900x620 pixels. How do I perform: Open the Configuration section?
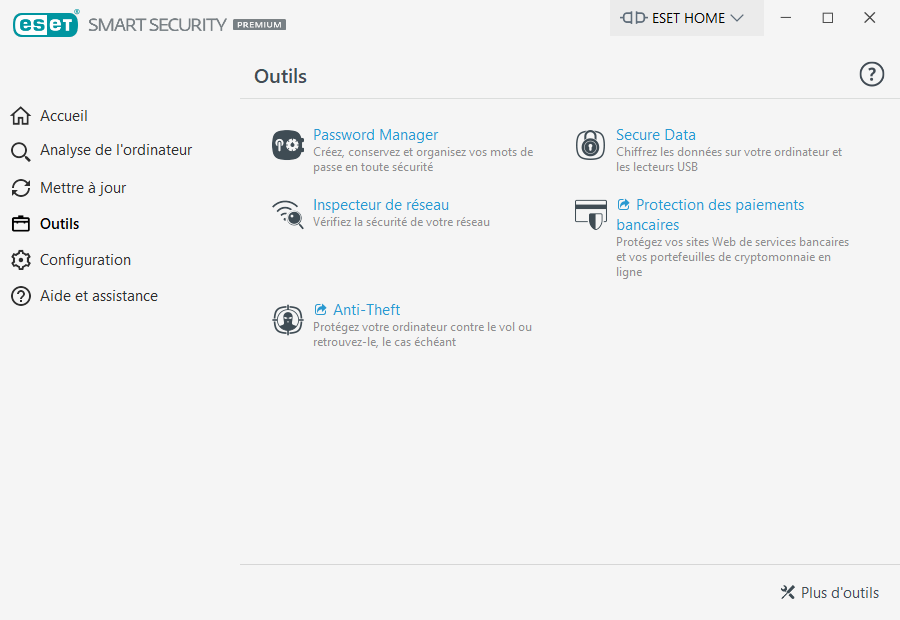pos(86,260)
